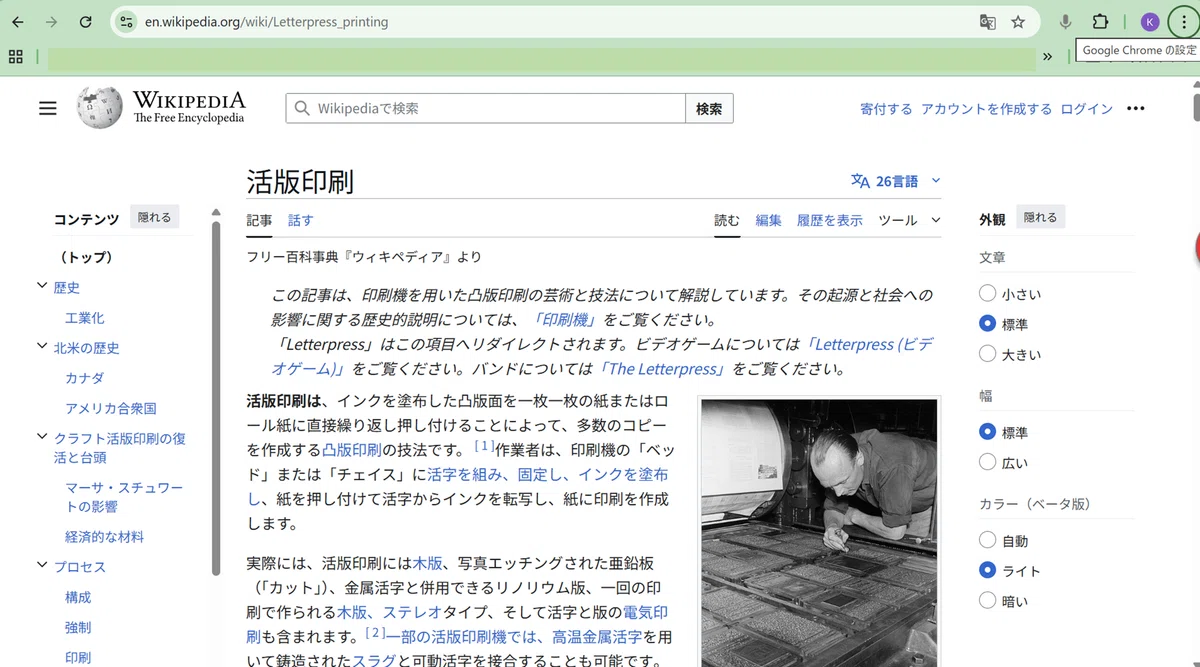
Task: Open the Chrome profile avatar K
Action: tap(1150, 22)
